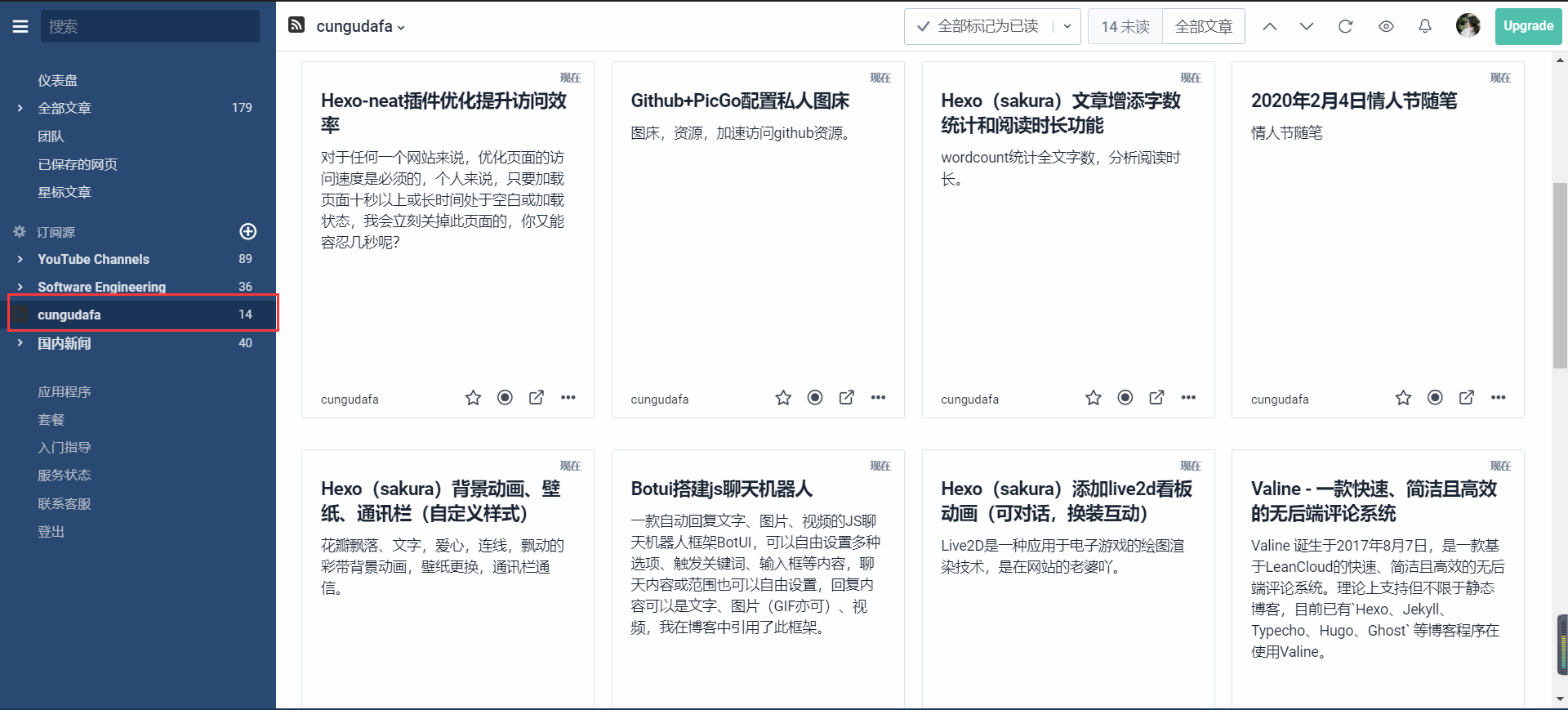Open article Valine 无后端评论系统
This screenshot has width=1568, height=710.
coord(1374,501)
